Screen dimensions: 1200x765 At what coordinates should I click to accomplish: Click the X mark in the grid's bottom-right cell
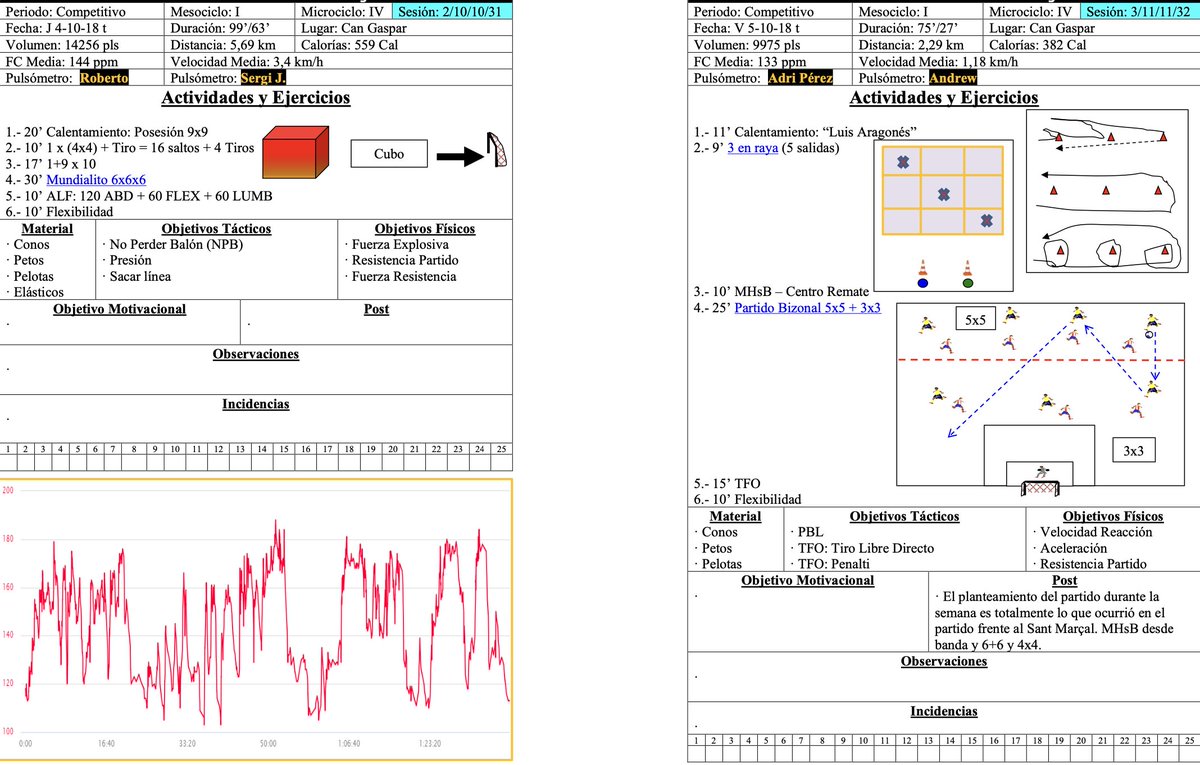click(x=986, y=221)
